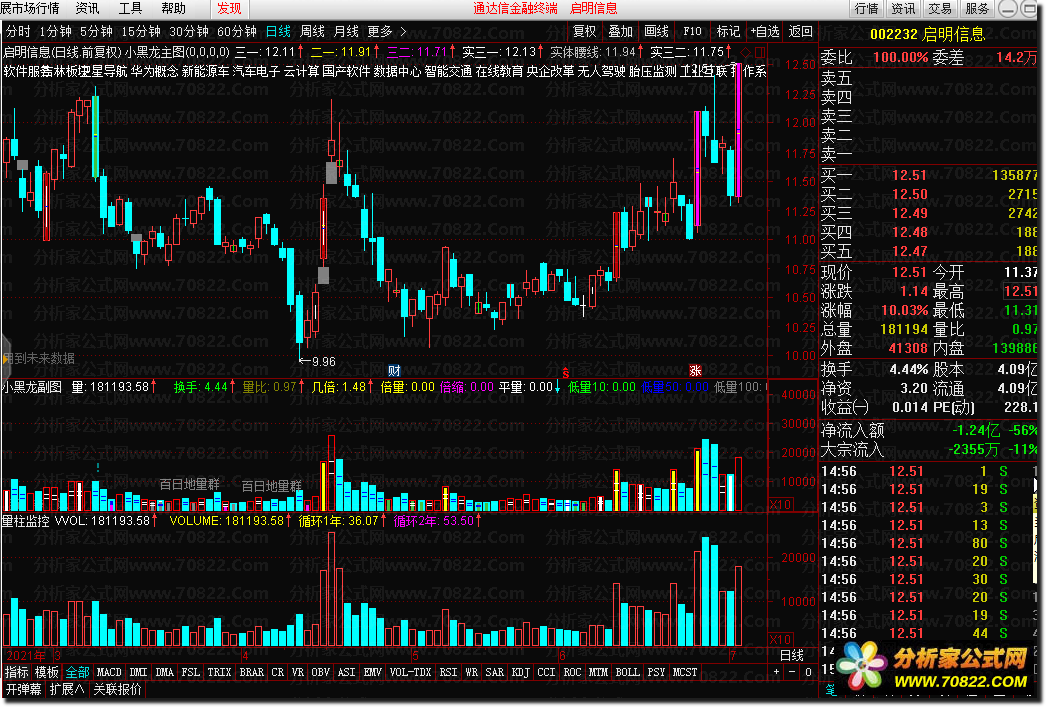Open the F10 company info
Screen dimensions: 1047x707
point(692,31)
